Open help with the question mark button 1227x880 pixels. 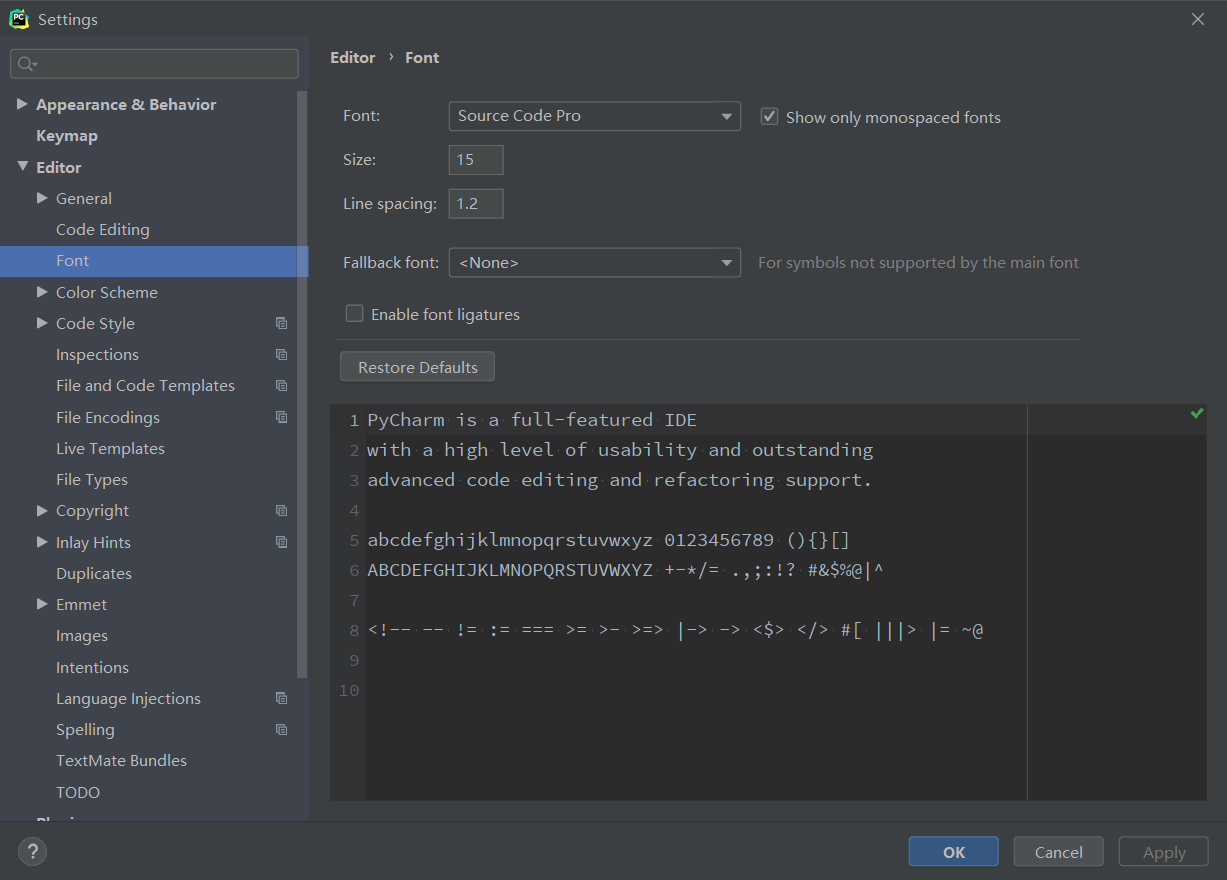[x=32, y=852]
